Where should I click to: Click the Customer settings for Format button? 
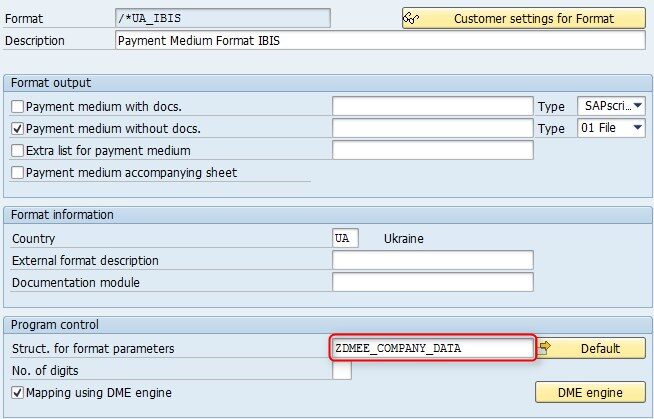523,19
